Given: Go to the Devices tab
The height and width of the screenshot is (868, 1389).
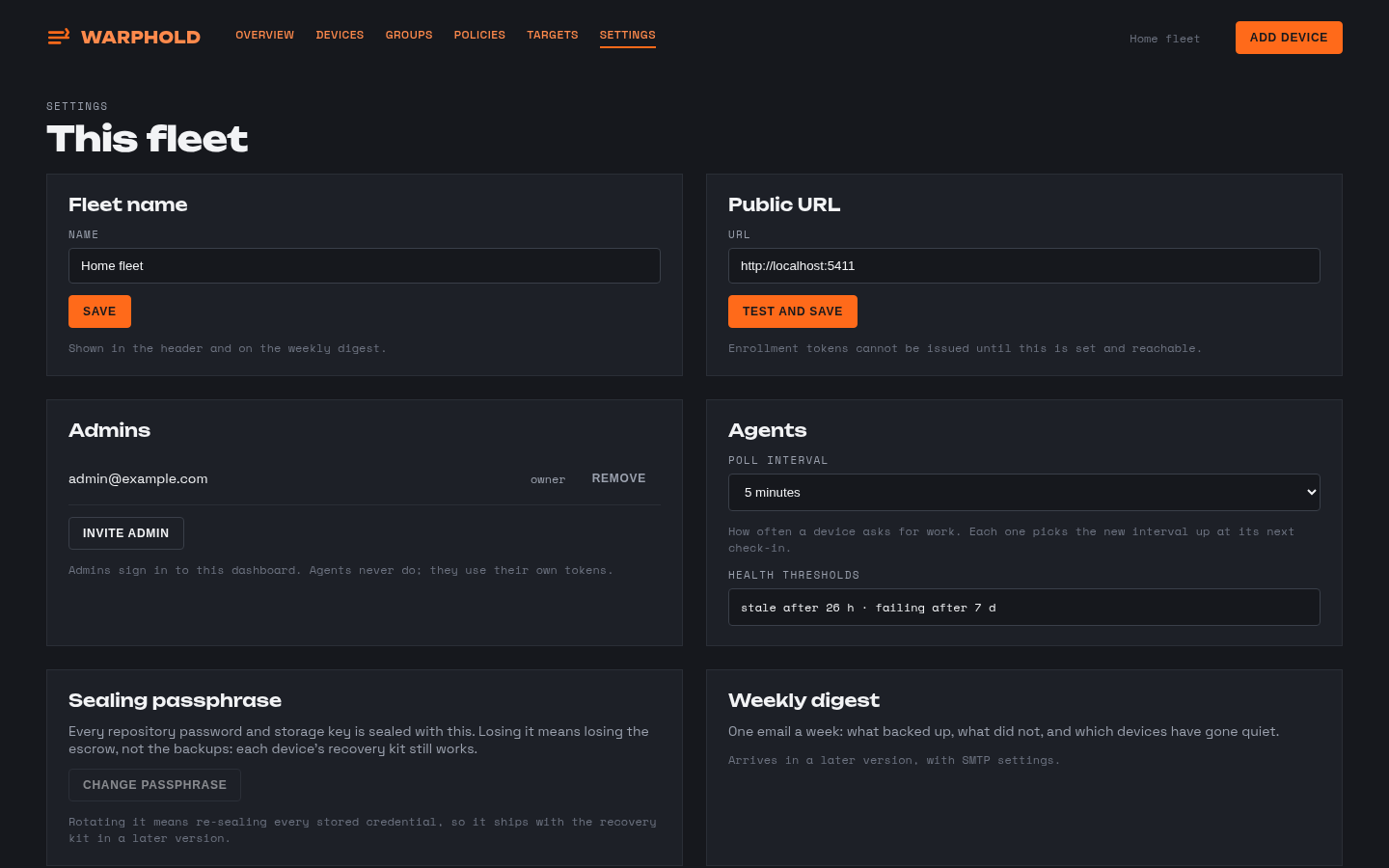Looking at the screenshot, I should [340, 35].
